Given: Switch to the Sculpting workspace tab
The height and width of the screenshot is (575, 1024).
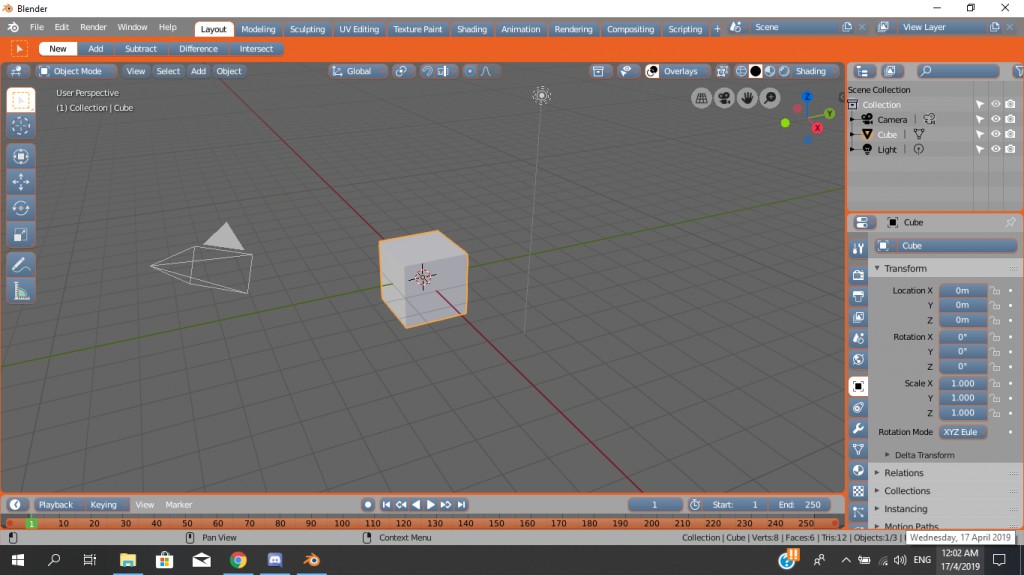Looking at the screenshot, I should [x=307, y=29].
